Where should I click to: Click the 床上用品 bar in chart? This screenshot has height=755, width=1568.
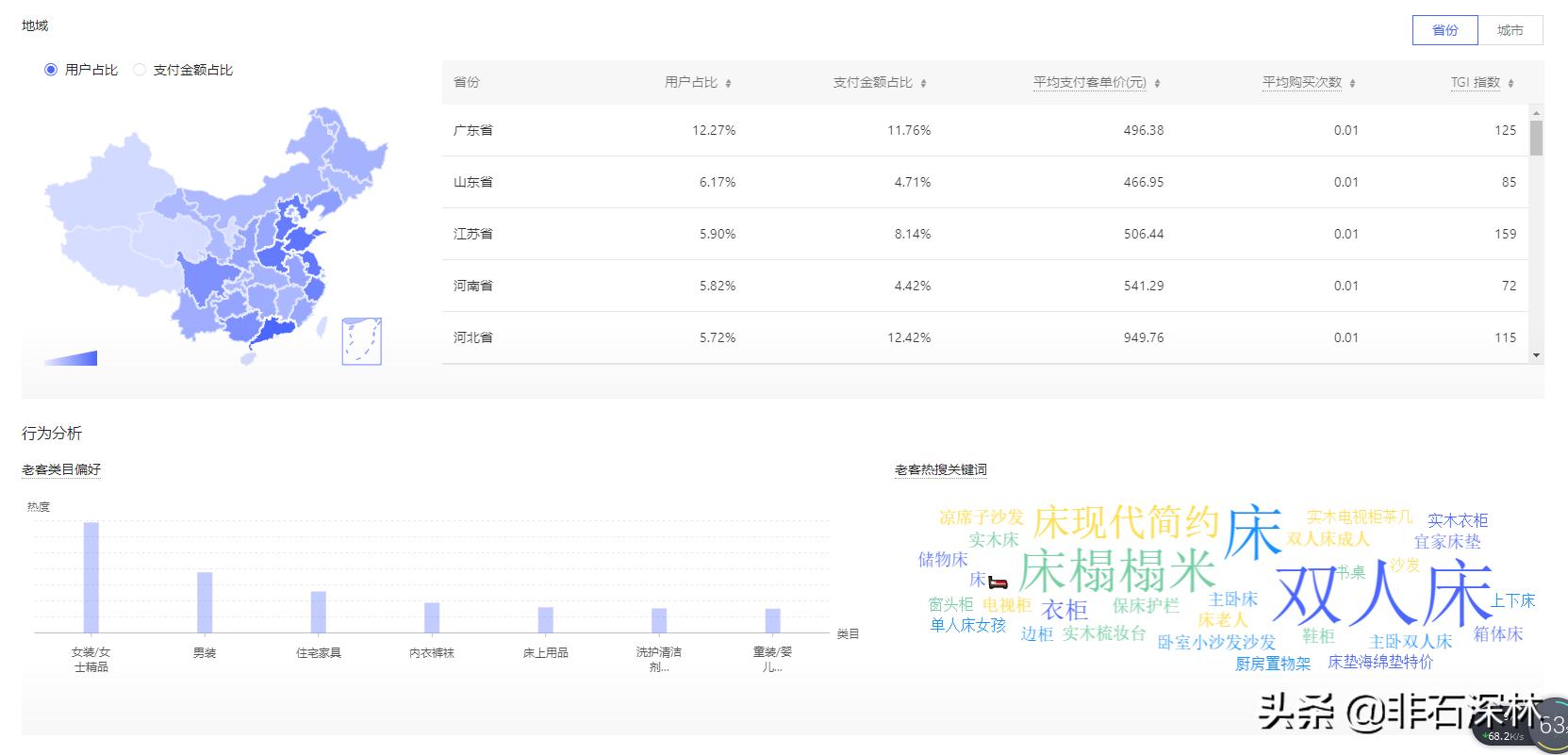click(546, 619)
